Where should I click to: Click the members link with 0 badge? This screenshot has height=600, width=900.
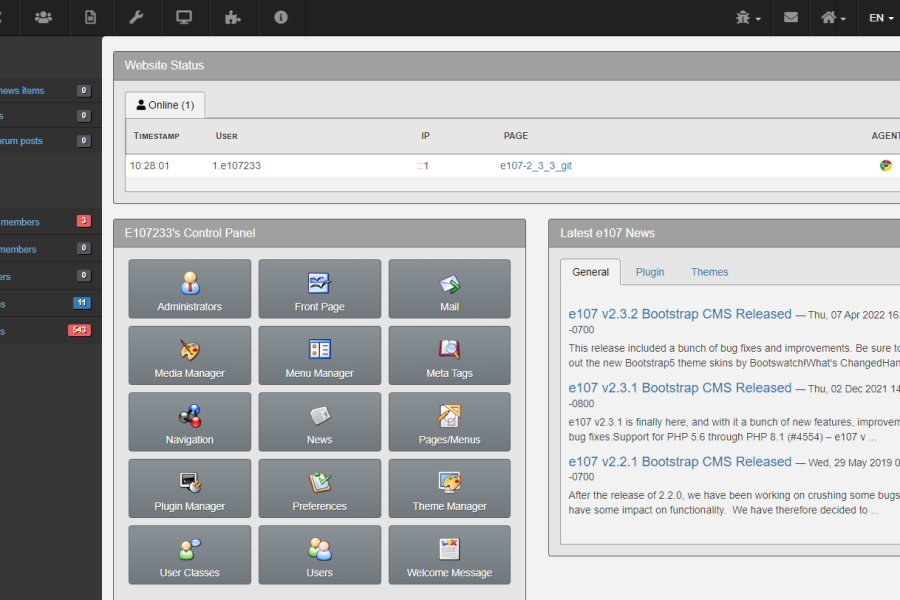18,249
